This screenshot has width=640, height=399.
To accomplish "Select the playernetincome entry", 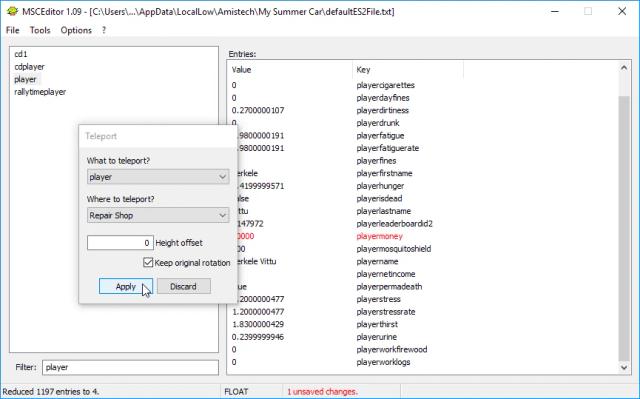I will pyautogui.click(x=386, y=274).
